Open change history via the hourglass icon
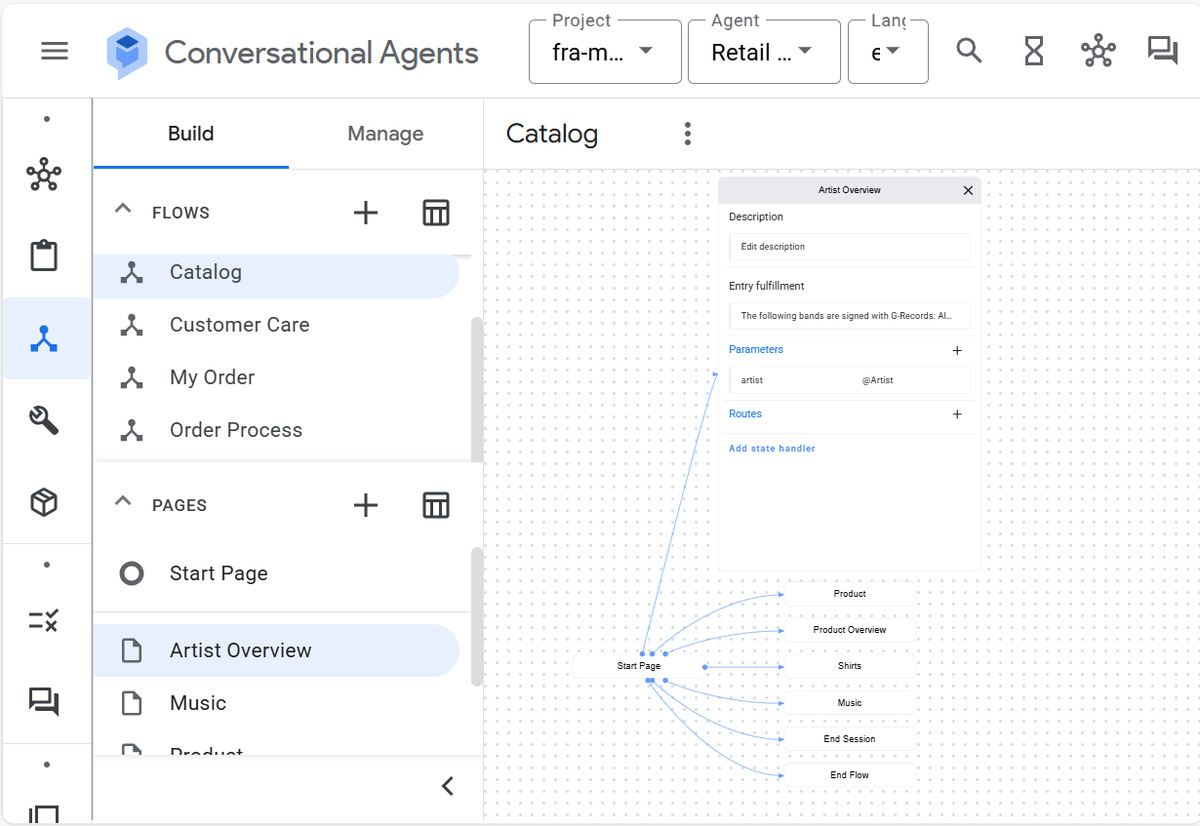 1033,50
